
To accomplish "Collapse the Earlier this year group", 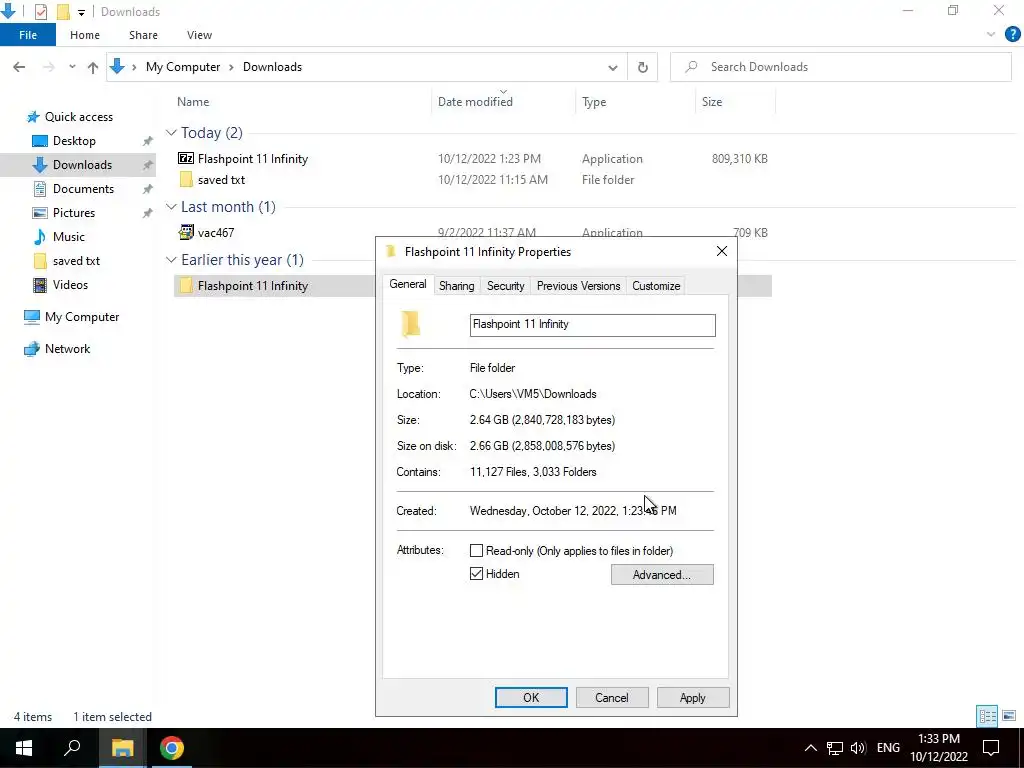I will 171,259.
